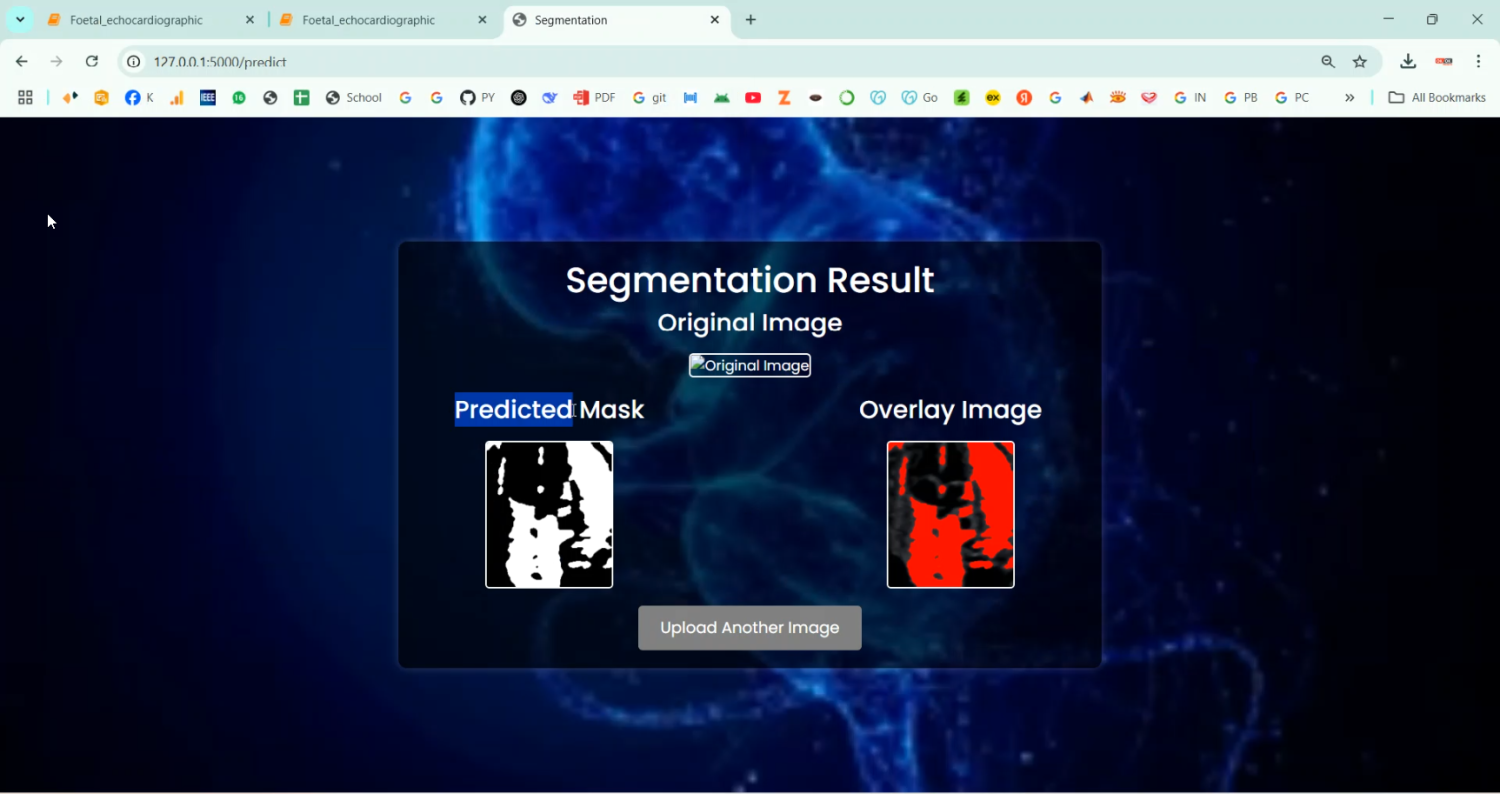
Task: Click the Upload Another Image button
Action: pos(749,627)
